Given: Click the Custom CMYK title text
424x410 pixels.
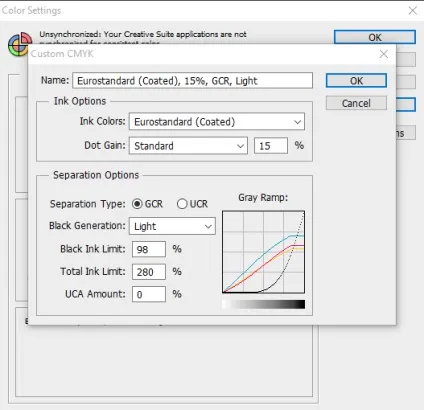Looking at the screenshot, I should pos(62,54).
